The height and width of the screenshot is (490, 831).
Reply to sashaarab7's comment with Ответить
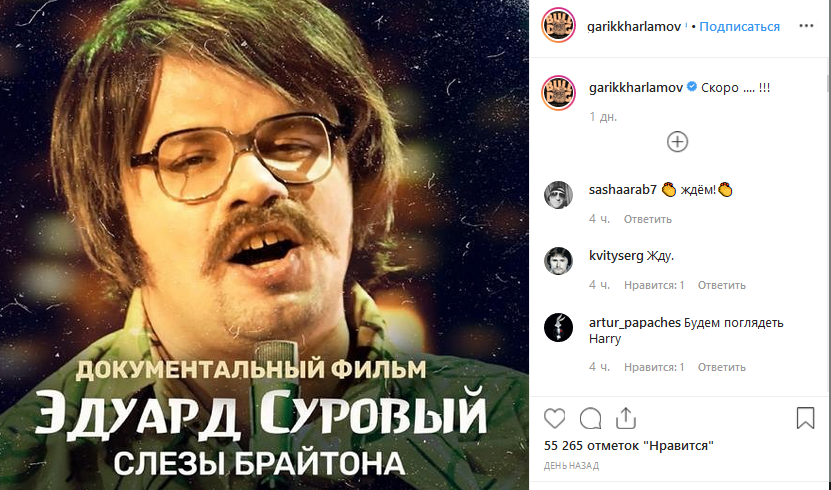pyautogui.click(x=648, y=219)
